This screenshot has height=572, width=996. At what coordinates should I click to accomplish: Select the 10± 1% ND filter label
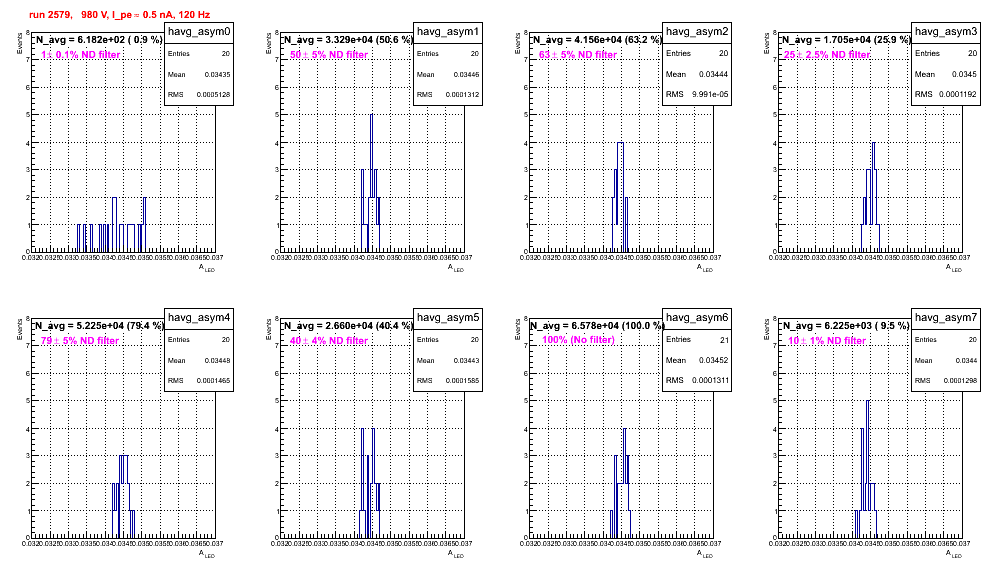tap(827, 341)
